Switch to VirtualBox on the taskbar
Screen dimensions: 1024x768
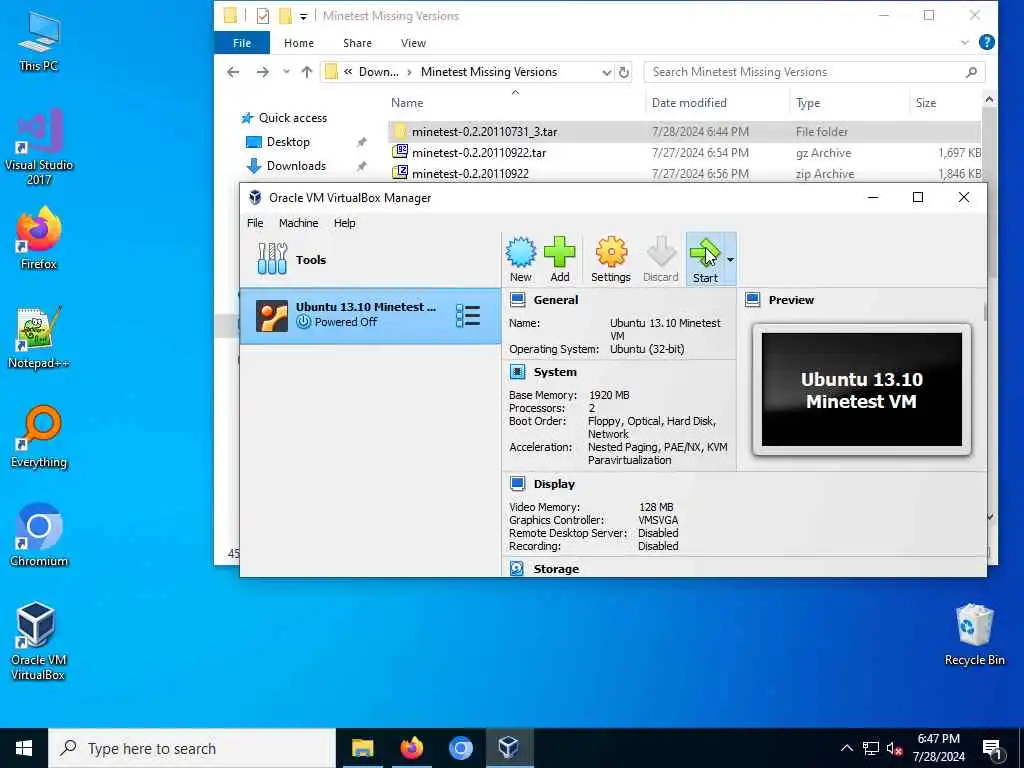(x=509, y=748)
